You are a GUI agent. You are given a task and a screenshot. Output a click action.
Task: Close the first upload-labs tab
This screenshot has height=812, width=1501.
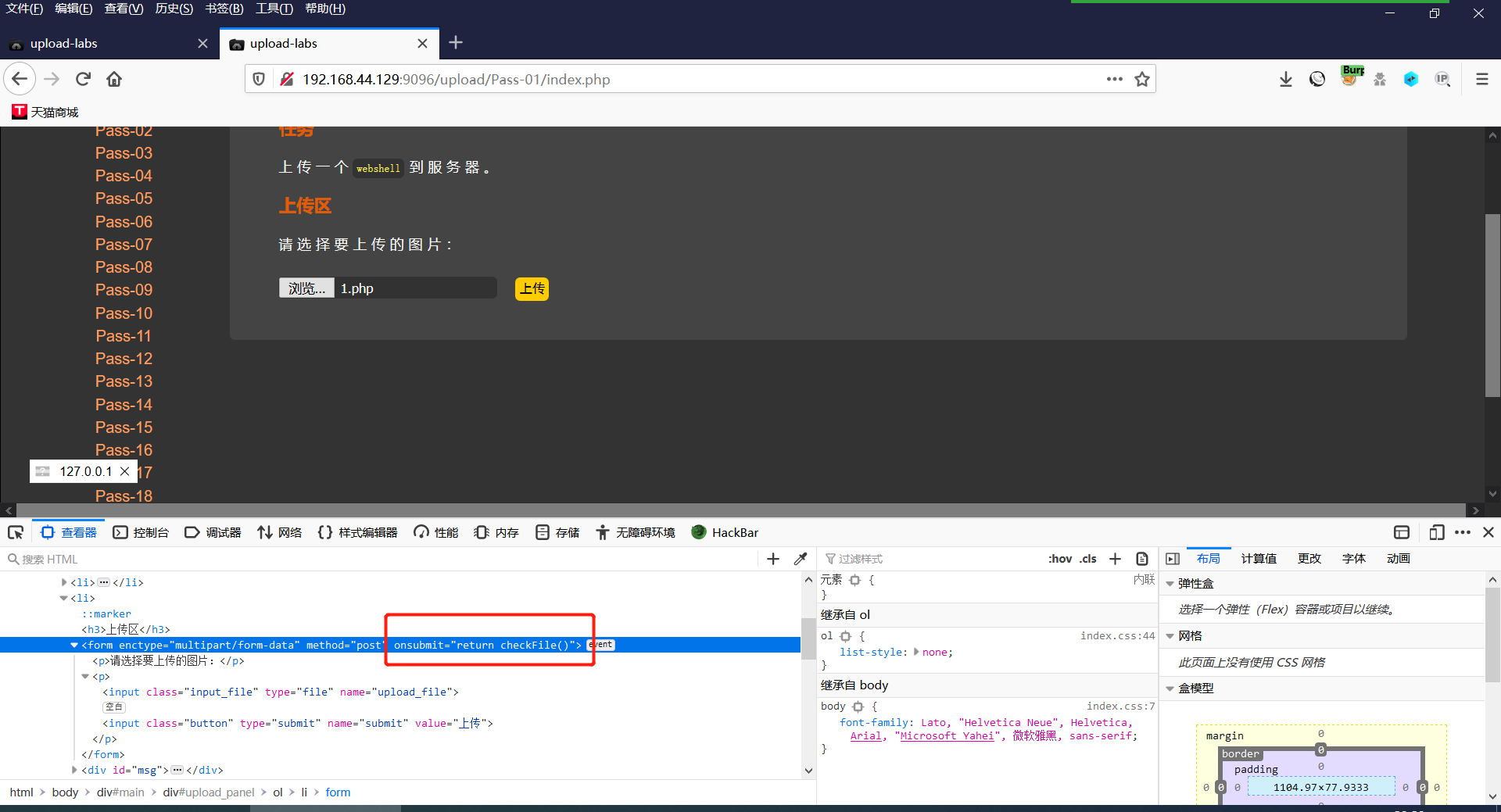coord(202,44)
